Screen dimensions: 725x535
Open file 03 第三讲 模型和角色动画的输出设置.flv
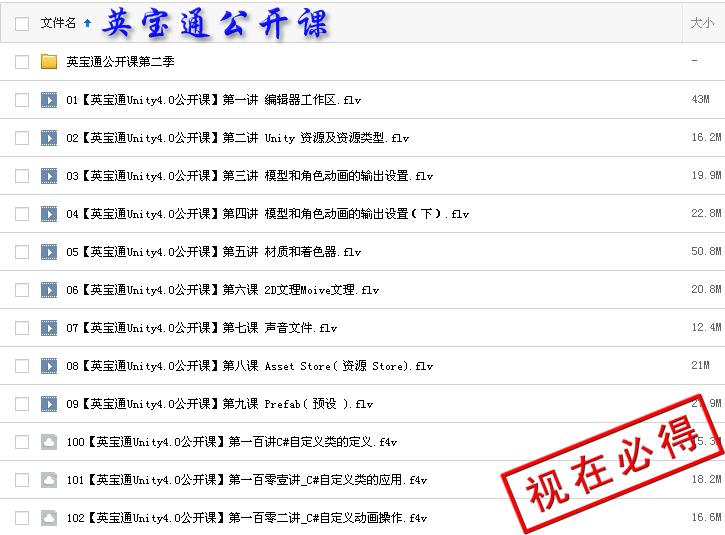[x=250, y=176]
